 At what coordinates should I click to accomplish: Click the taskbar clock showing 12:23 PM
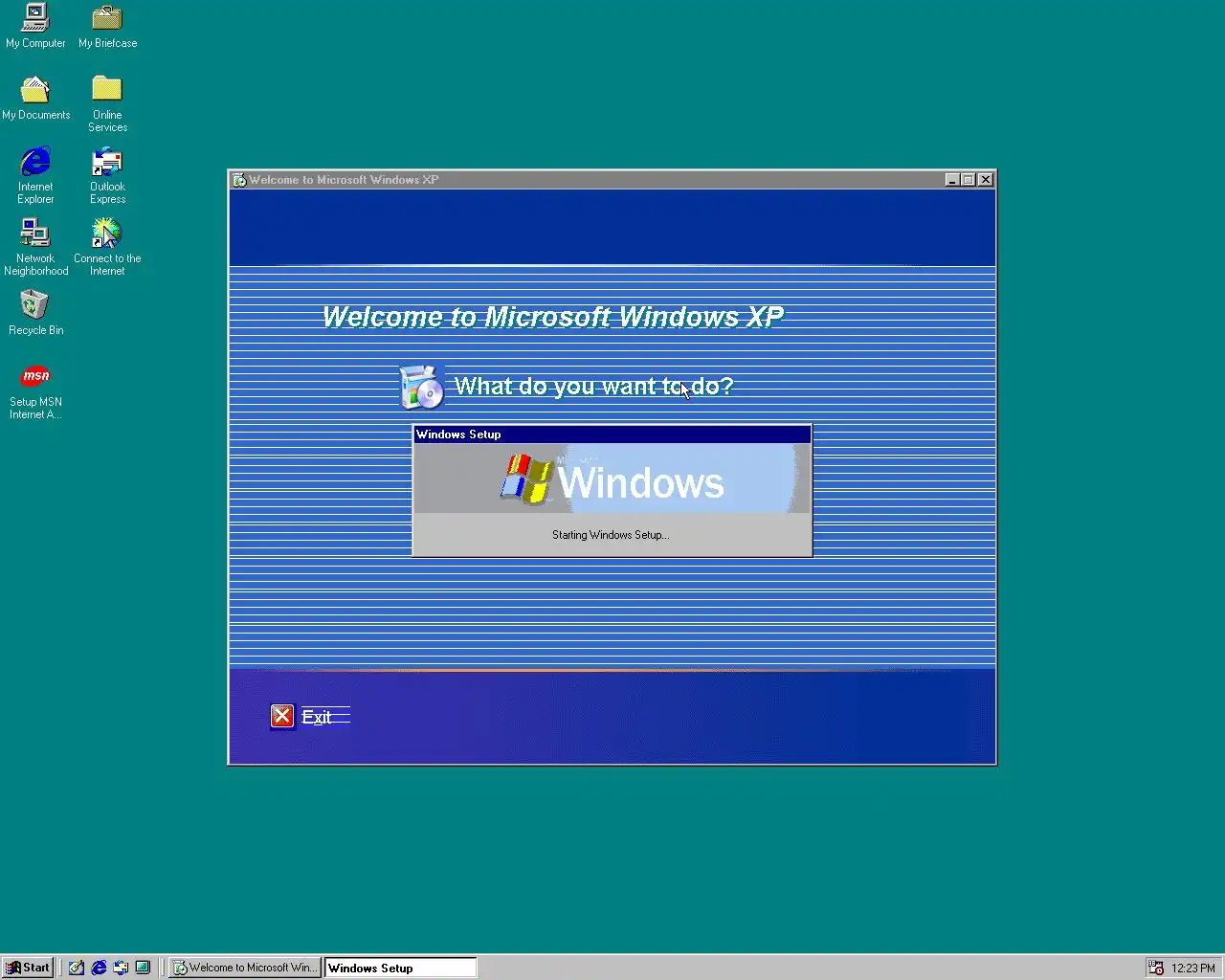tap(1192, 969)
